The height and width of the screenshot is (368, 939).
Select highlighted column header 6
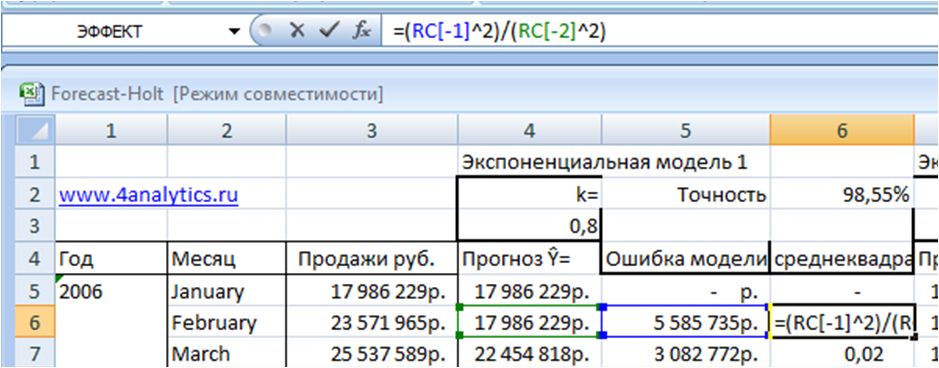click(842, 131)
